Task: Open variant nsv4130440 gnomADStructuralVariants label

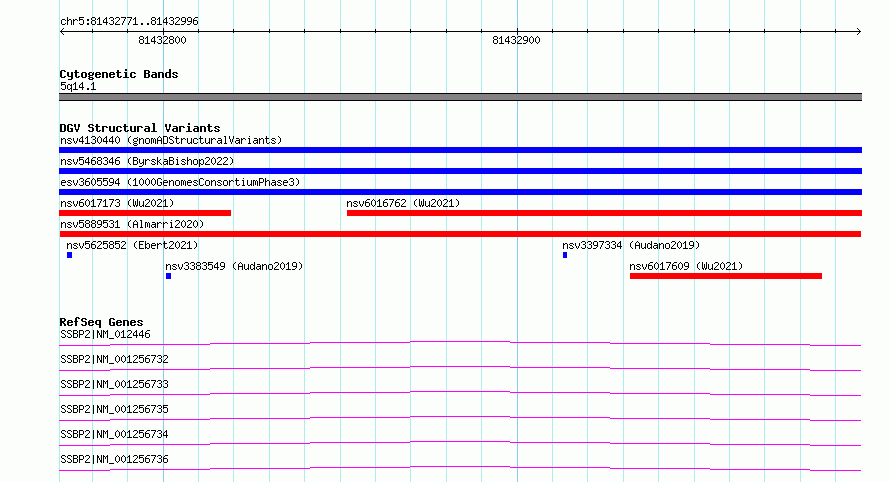Action: coord(171,140)
